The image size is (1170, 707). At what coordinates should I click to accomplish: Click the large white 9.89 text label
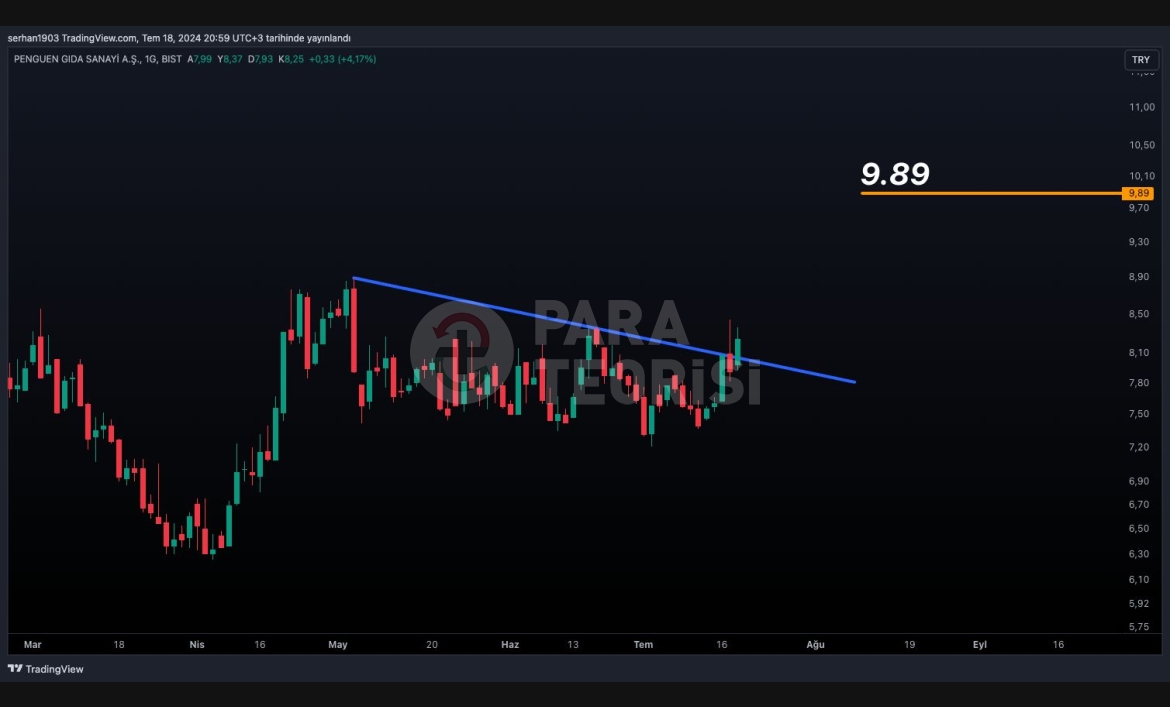(x=895, y=174)
